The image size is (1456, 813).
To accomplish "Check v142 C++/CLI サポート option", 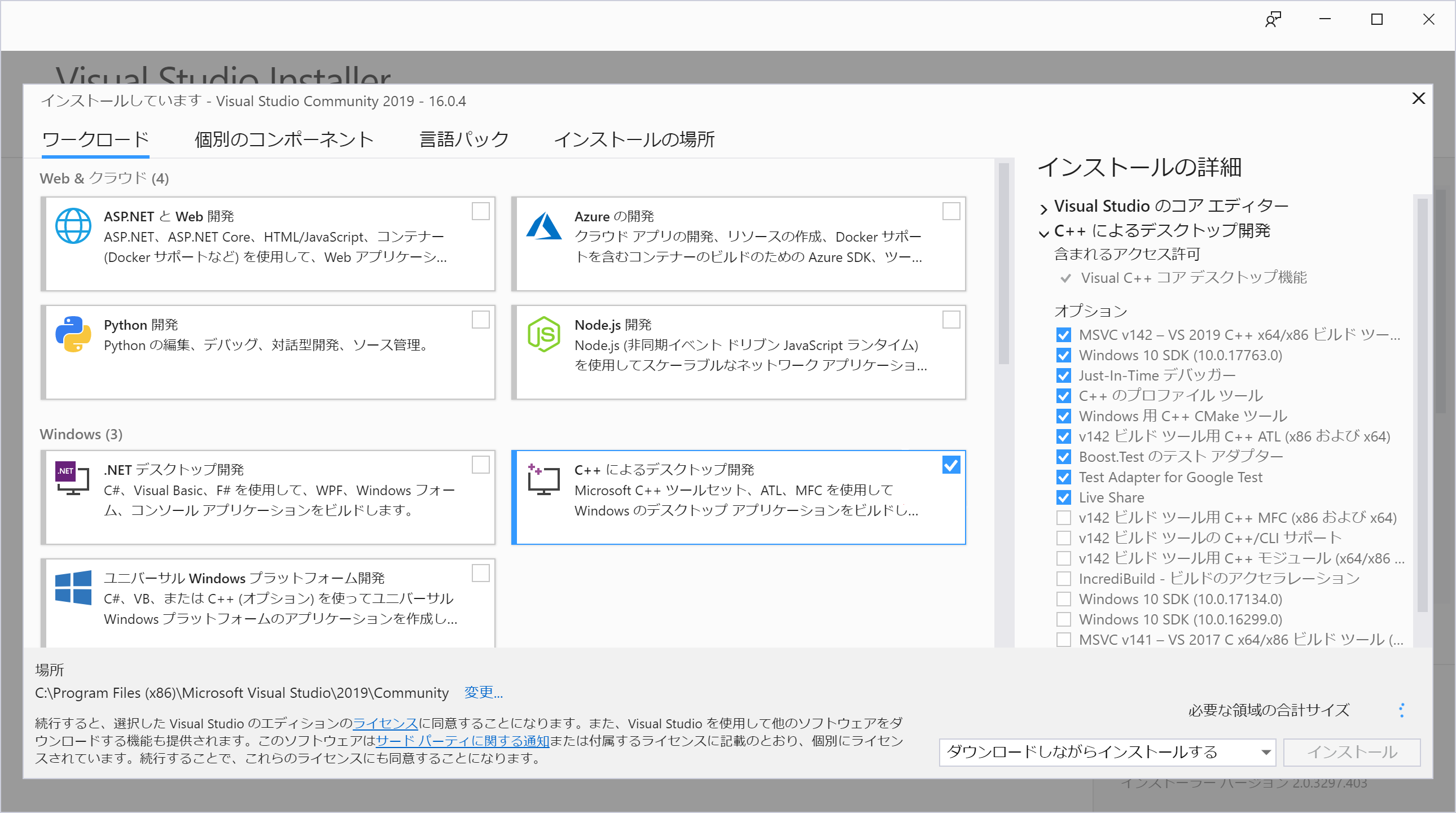I will coord(1063,537).
